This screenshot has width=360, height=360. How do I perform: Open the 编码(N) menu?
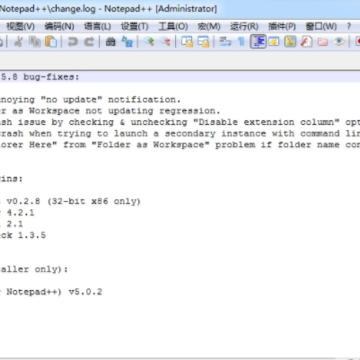point(59,26)
